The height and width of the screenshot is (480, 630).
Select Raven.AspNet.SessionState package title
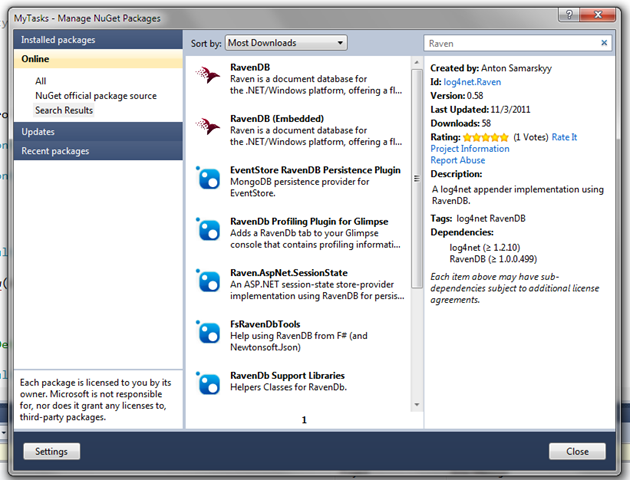pyautogui.click(x=289, y=273)
